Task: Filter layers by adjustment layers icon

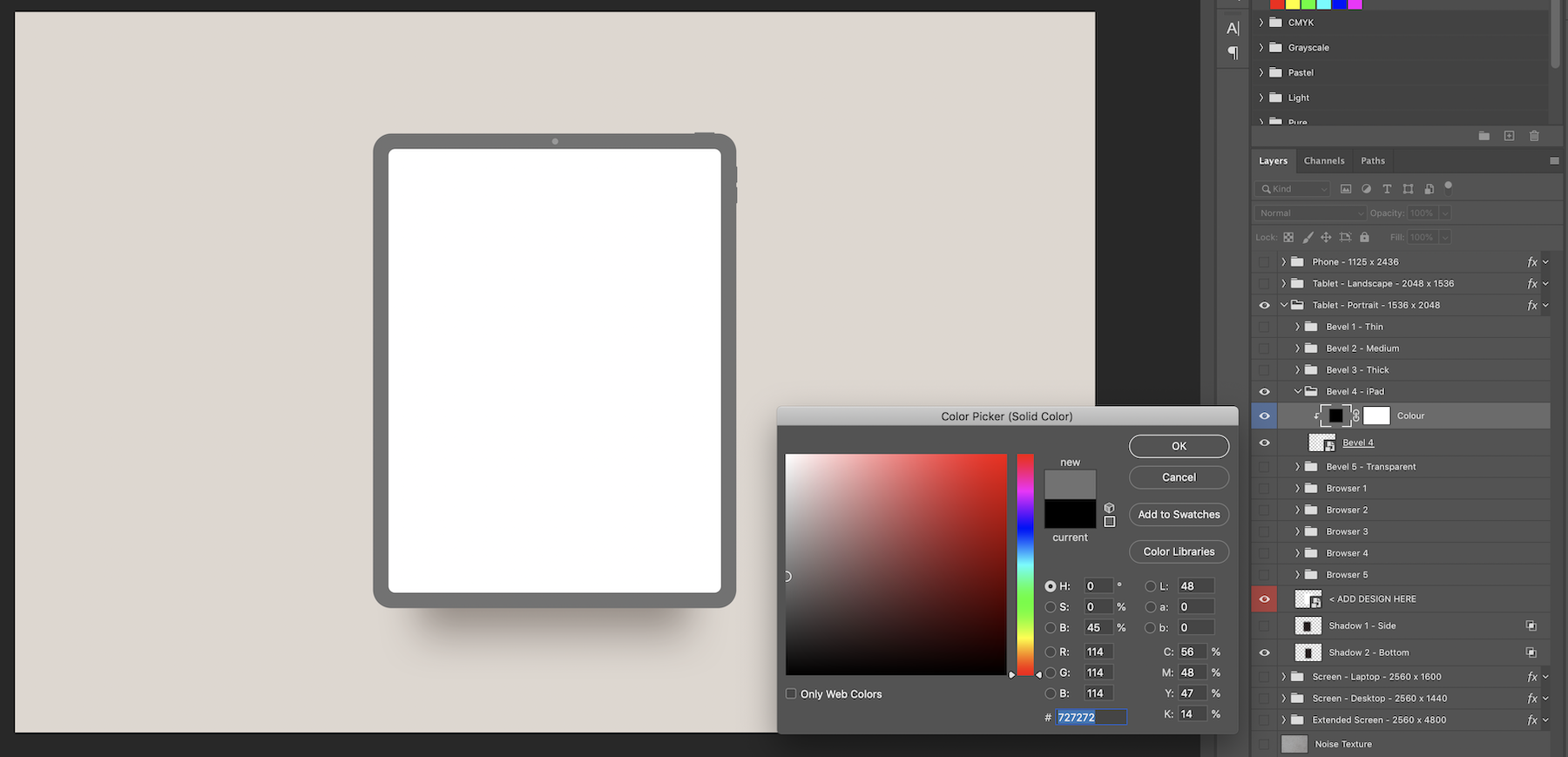Action: click(1366, 188)
